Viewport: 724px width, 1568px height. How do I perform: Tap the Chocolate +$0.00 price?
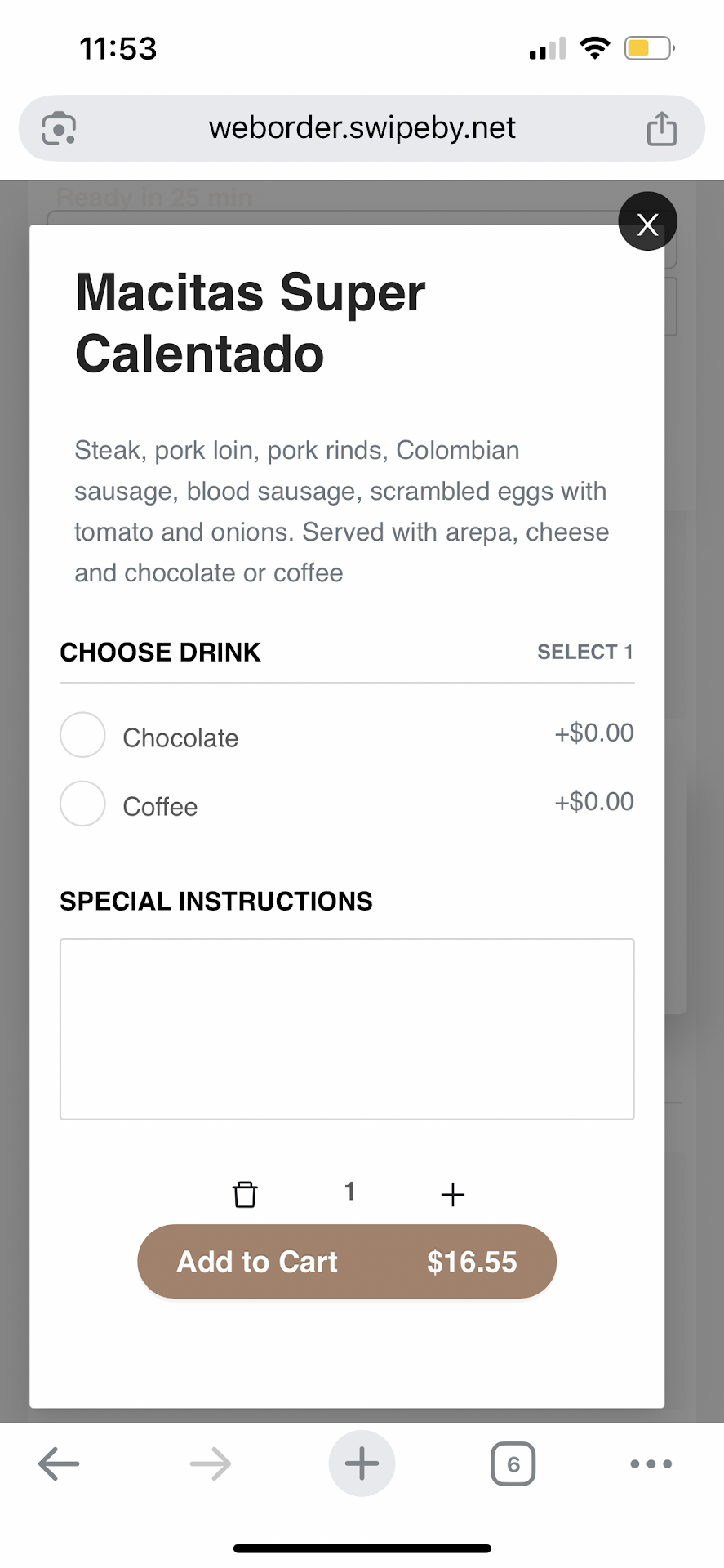pos(594,733)
